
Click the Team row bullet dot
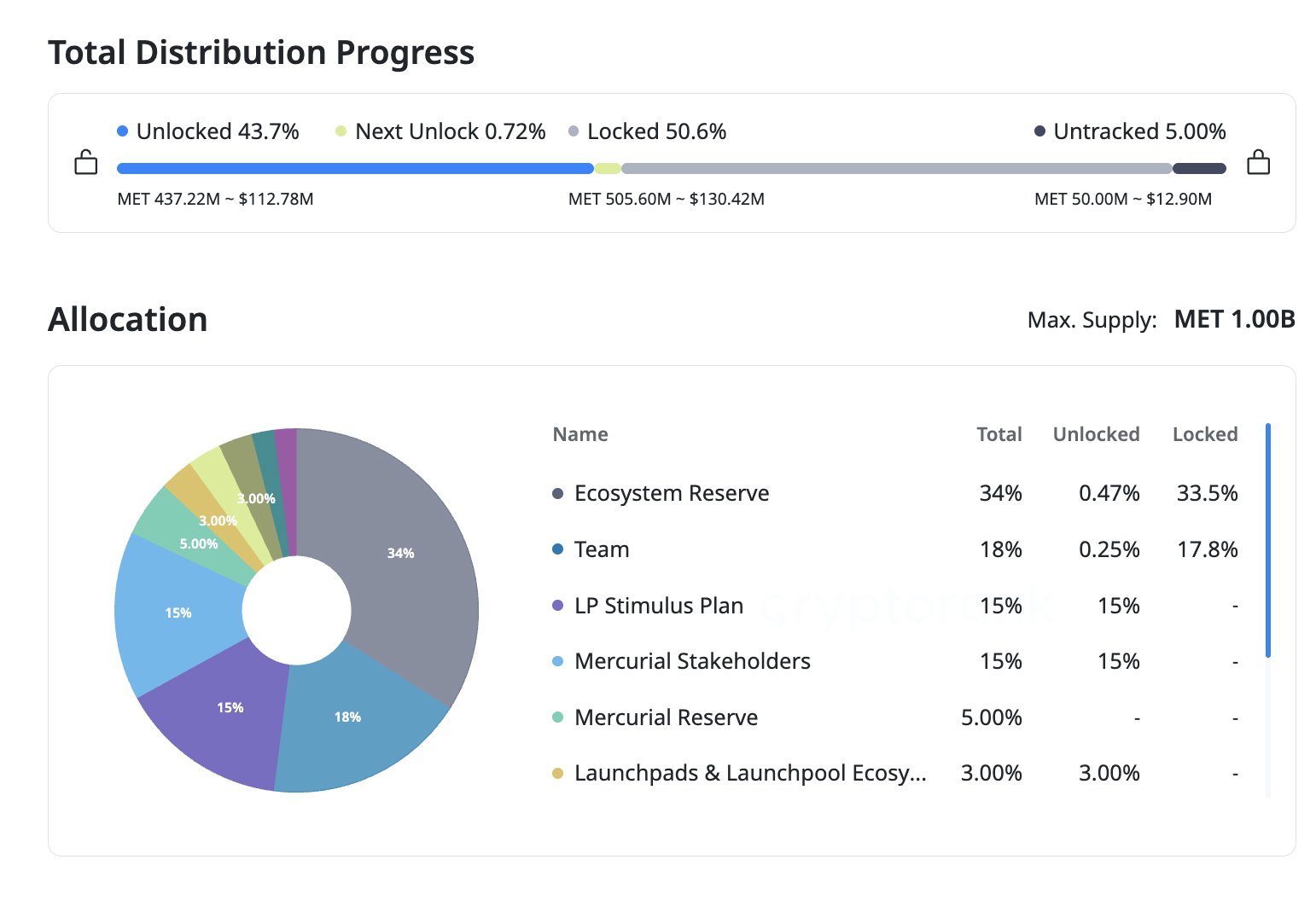(558, 549)
